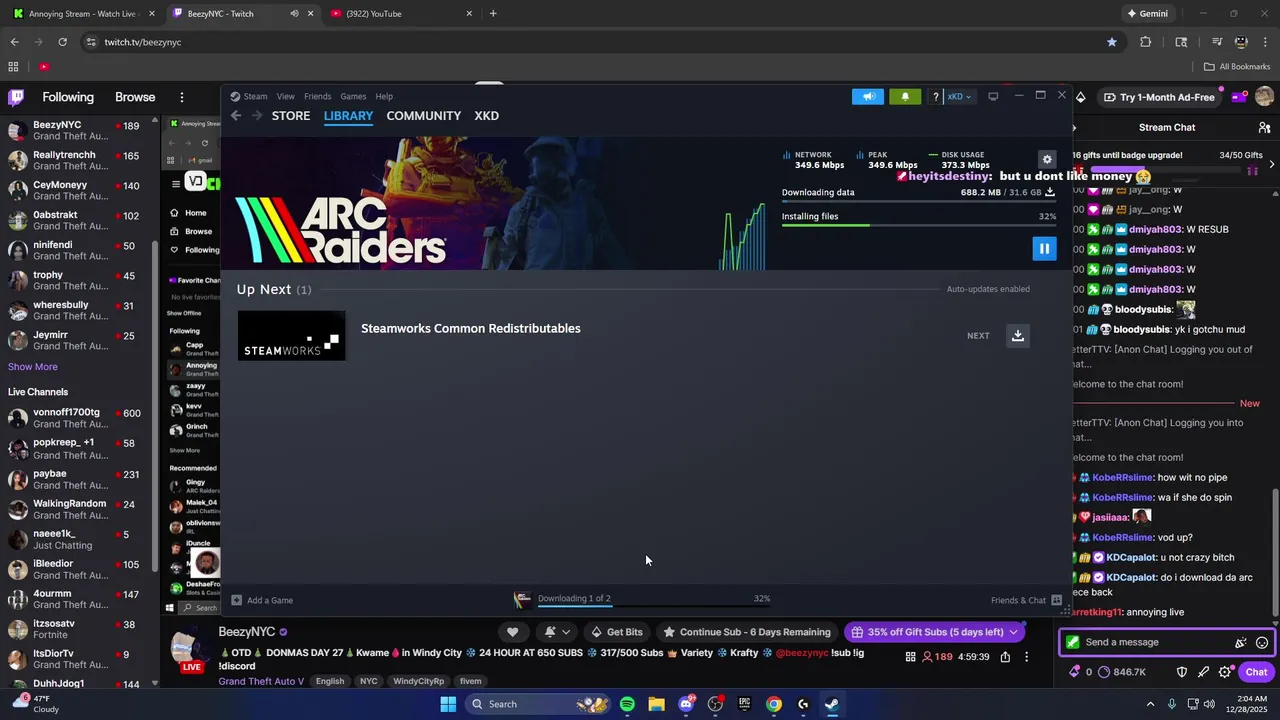Click Continue Sub - 6 Days Remaining
Image resolution: width=1280 pixels, height=720 pixels.
[747, 632]
